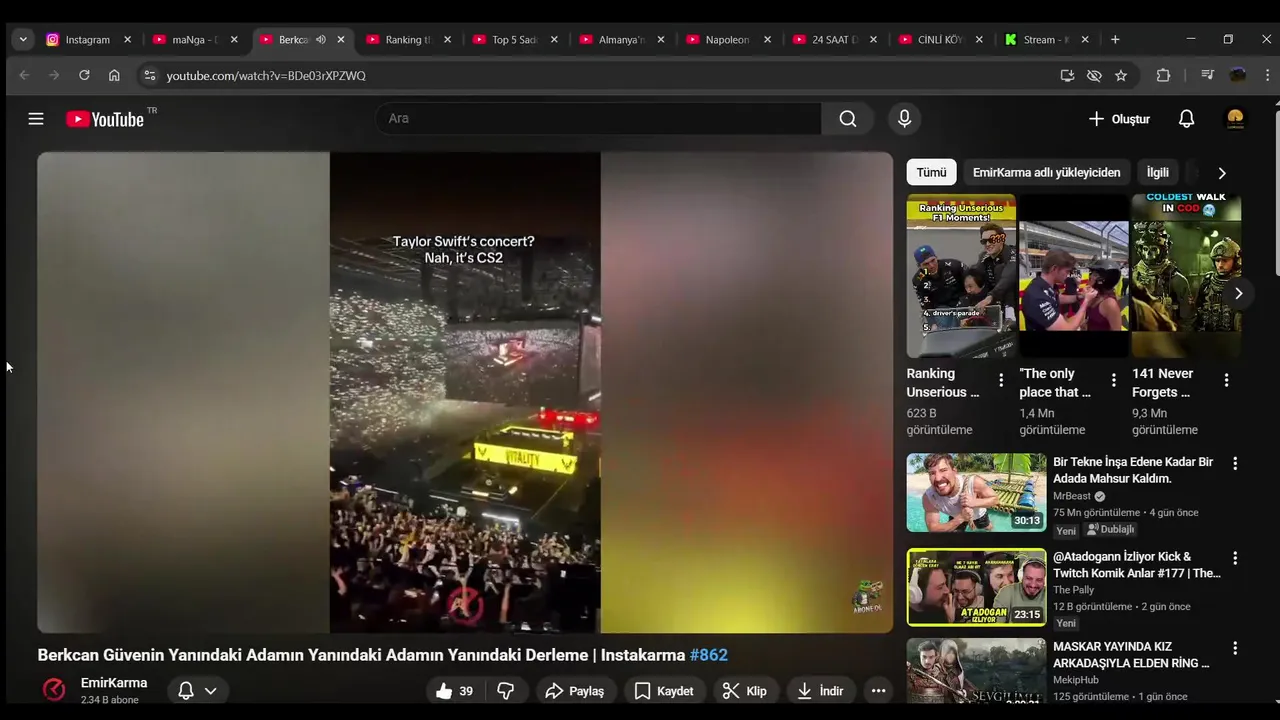
Task: Open the MASKAR YAYINDA Elden Ring title
Action: 1132,655
